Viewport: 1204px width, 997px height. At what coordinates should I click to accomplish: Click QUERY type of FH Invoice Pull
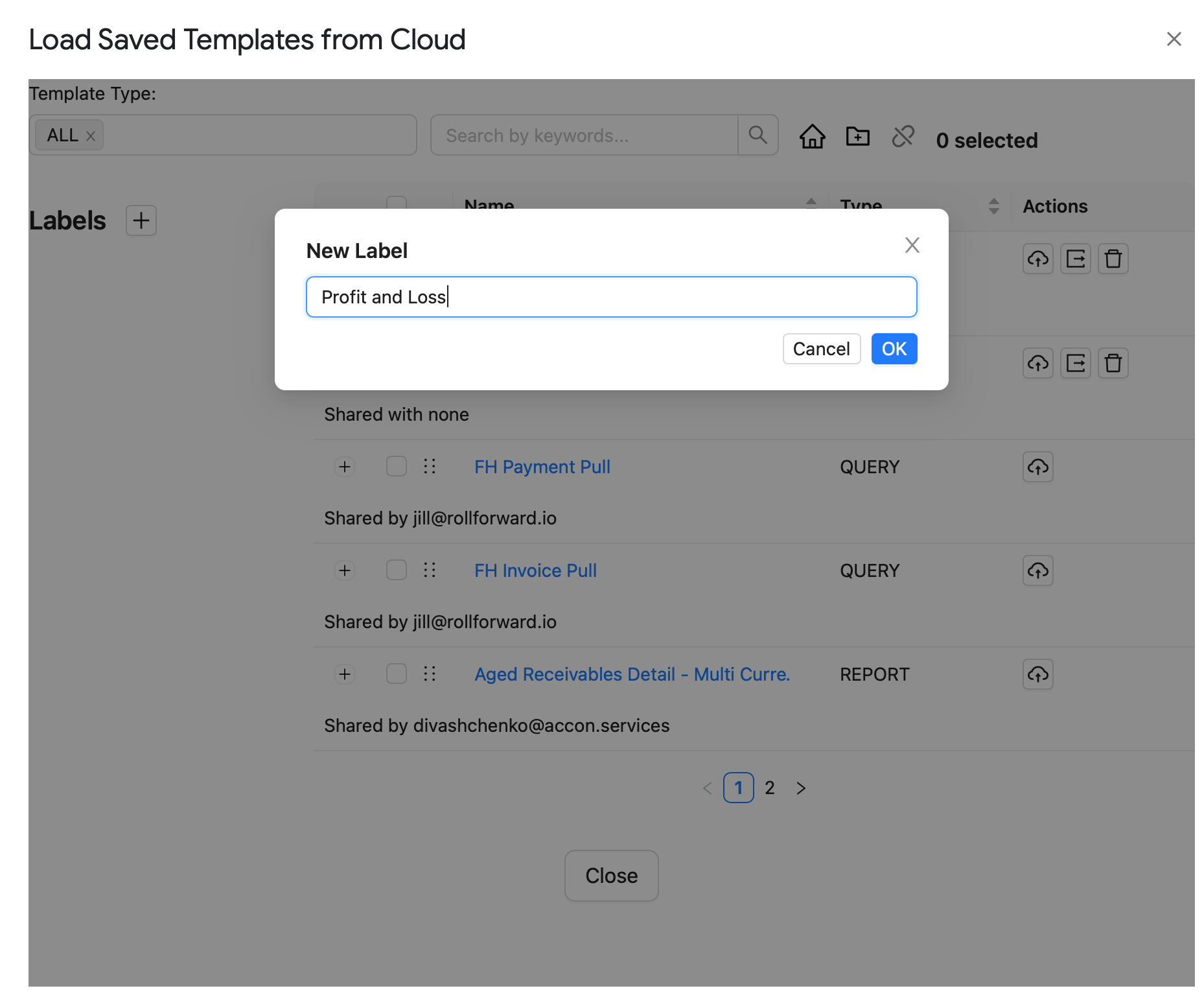[x=870, y=570]
